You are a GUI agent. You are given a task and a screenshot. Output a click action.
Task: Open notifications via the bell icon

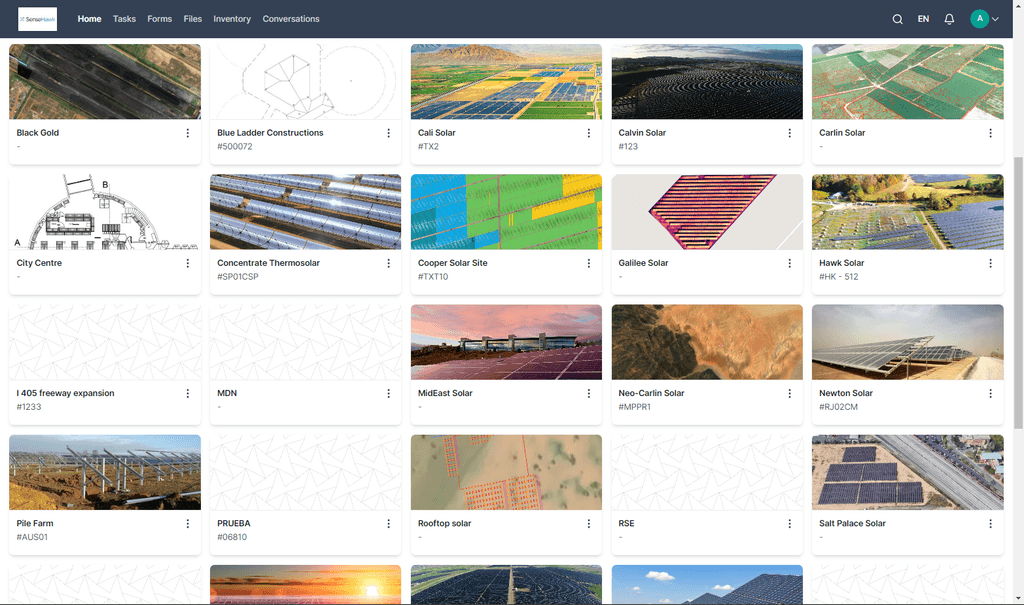(x=949, y=19)
